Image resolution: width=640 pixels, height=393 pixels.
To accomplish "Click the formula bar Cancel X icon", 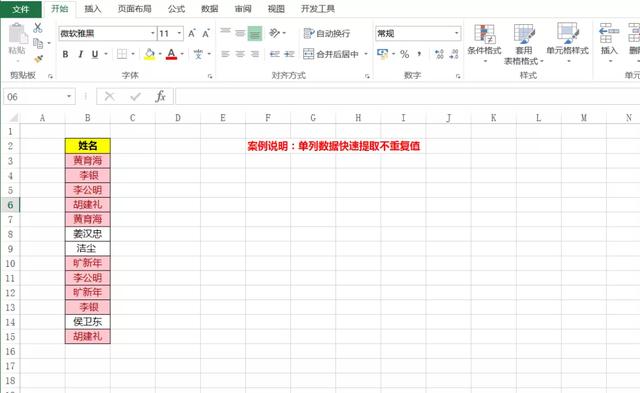I will 109,97.
